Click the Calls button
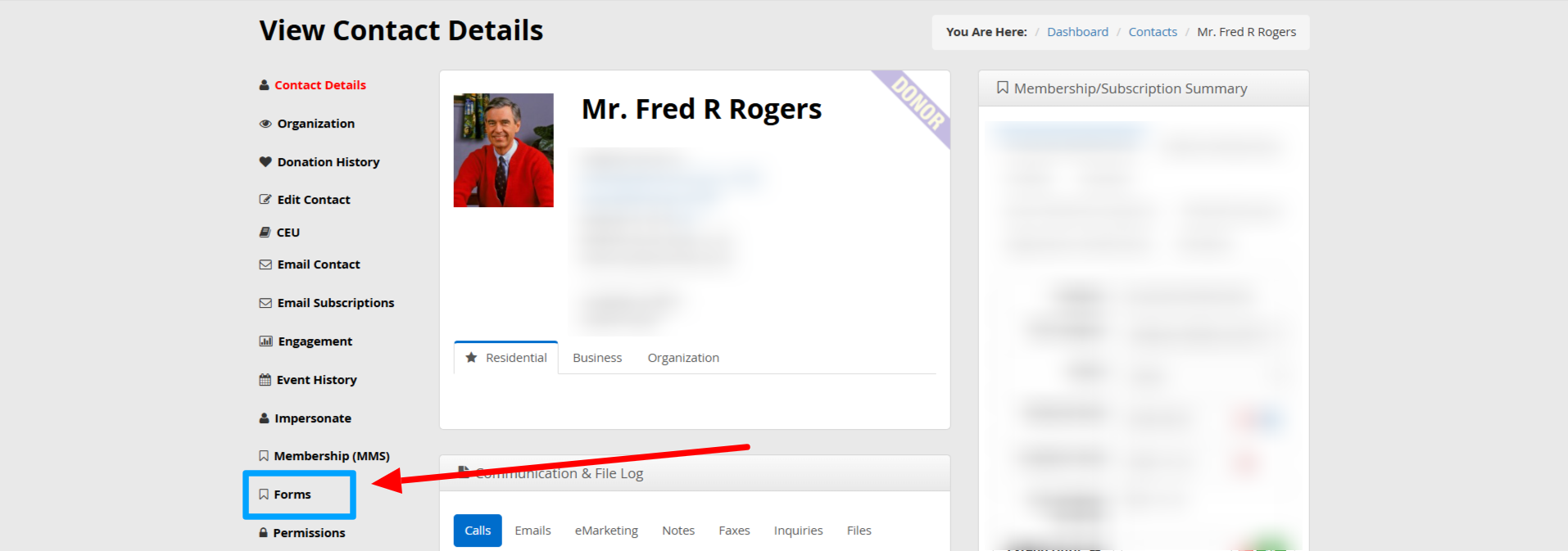1568x551 pixels. [x=478, y=531]
